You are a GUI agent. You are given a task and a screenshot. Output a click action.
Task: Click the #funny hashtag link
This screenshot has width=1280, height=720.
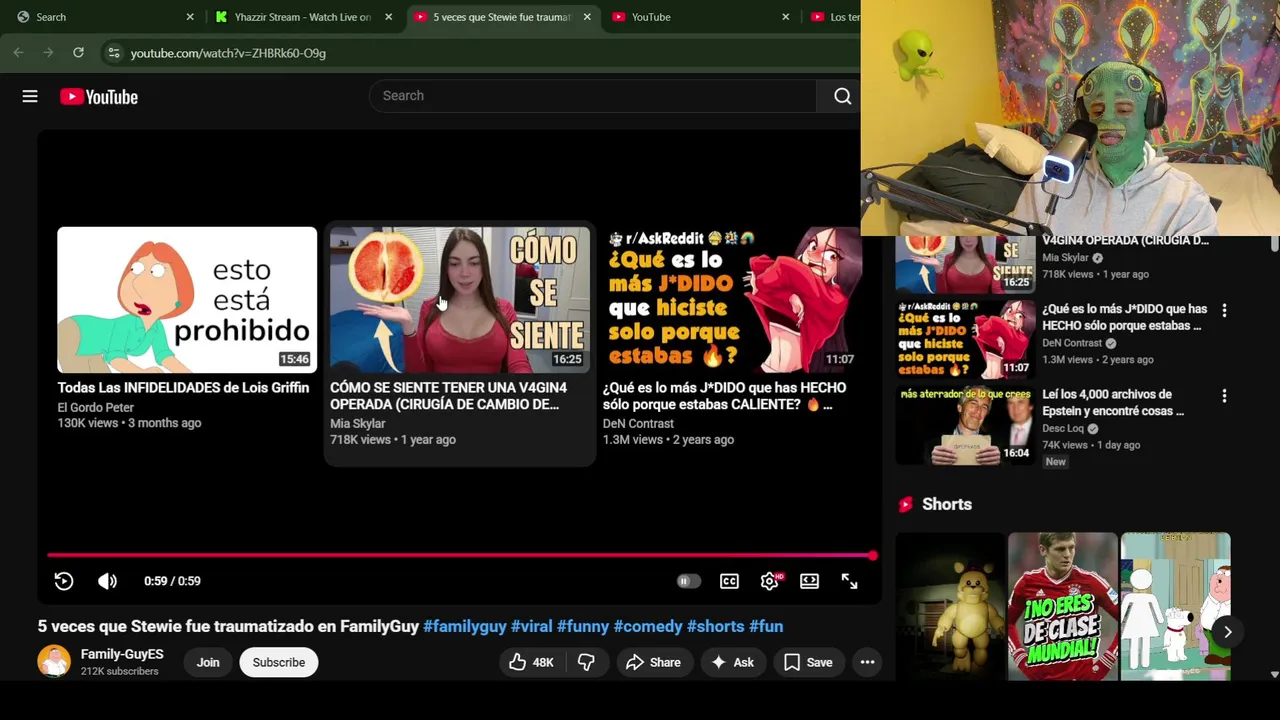[x=583, y=627]
